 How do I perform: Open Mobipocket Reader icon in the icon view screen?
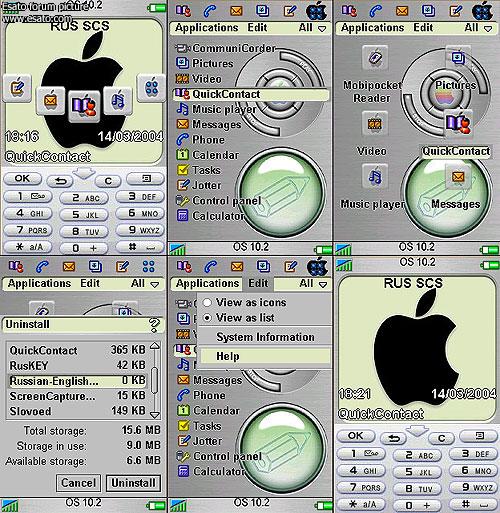point(375,57)
